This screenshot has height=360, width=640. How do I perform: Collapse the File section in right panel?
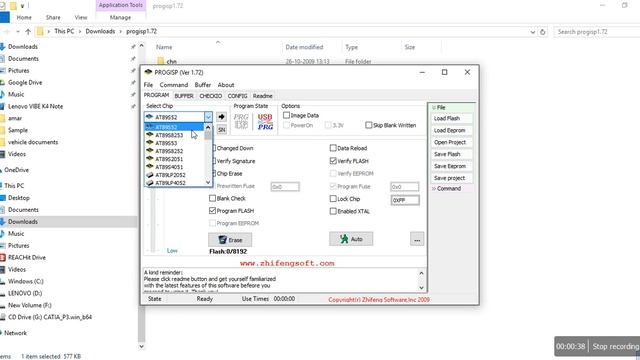click(x=434, y=107)
